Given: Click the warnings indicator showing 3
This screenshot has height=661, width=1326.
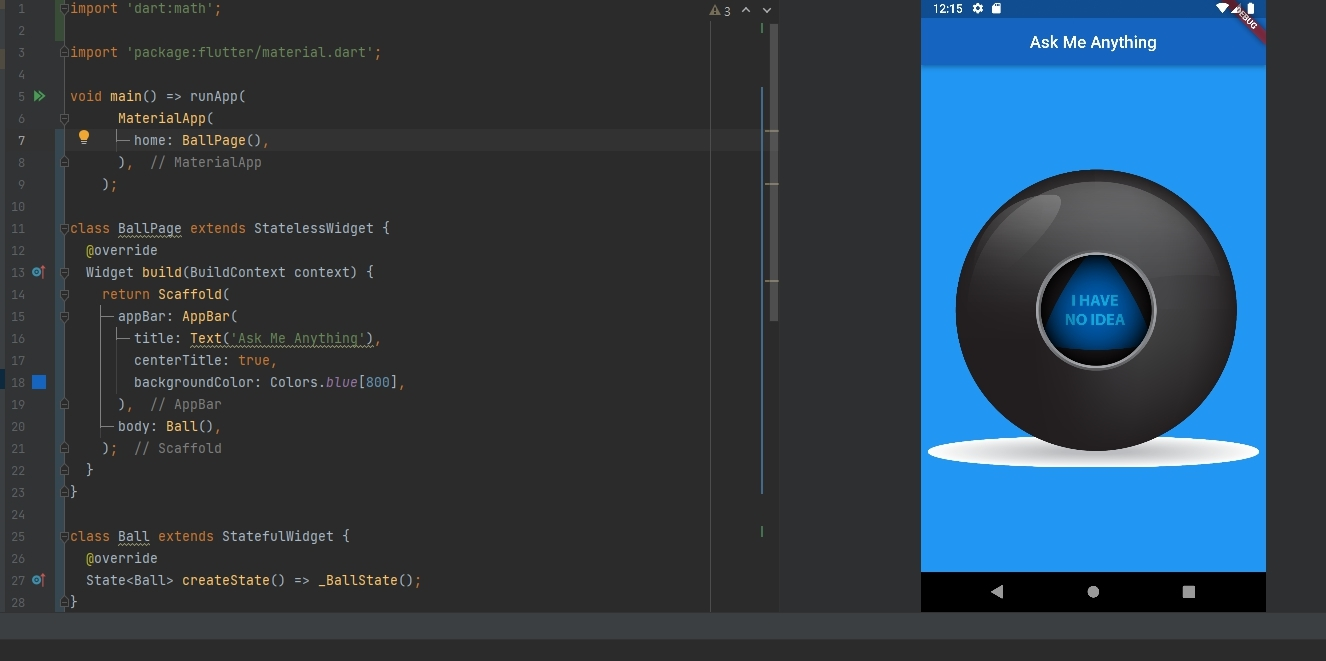Looking at the screenshot, I should [720, 11].
